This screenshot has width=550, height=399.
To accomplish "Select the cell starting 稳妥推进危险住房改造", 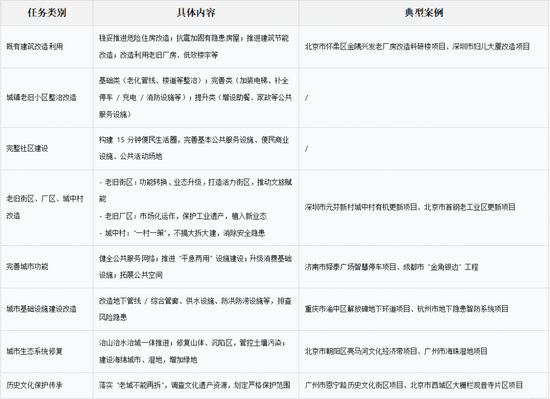I will pyautogui.click(x=196, y=47).
